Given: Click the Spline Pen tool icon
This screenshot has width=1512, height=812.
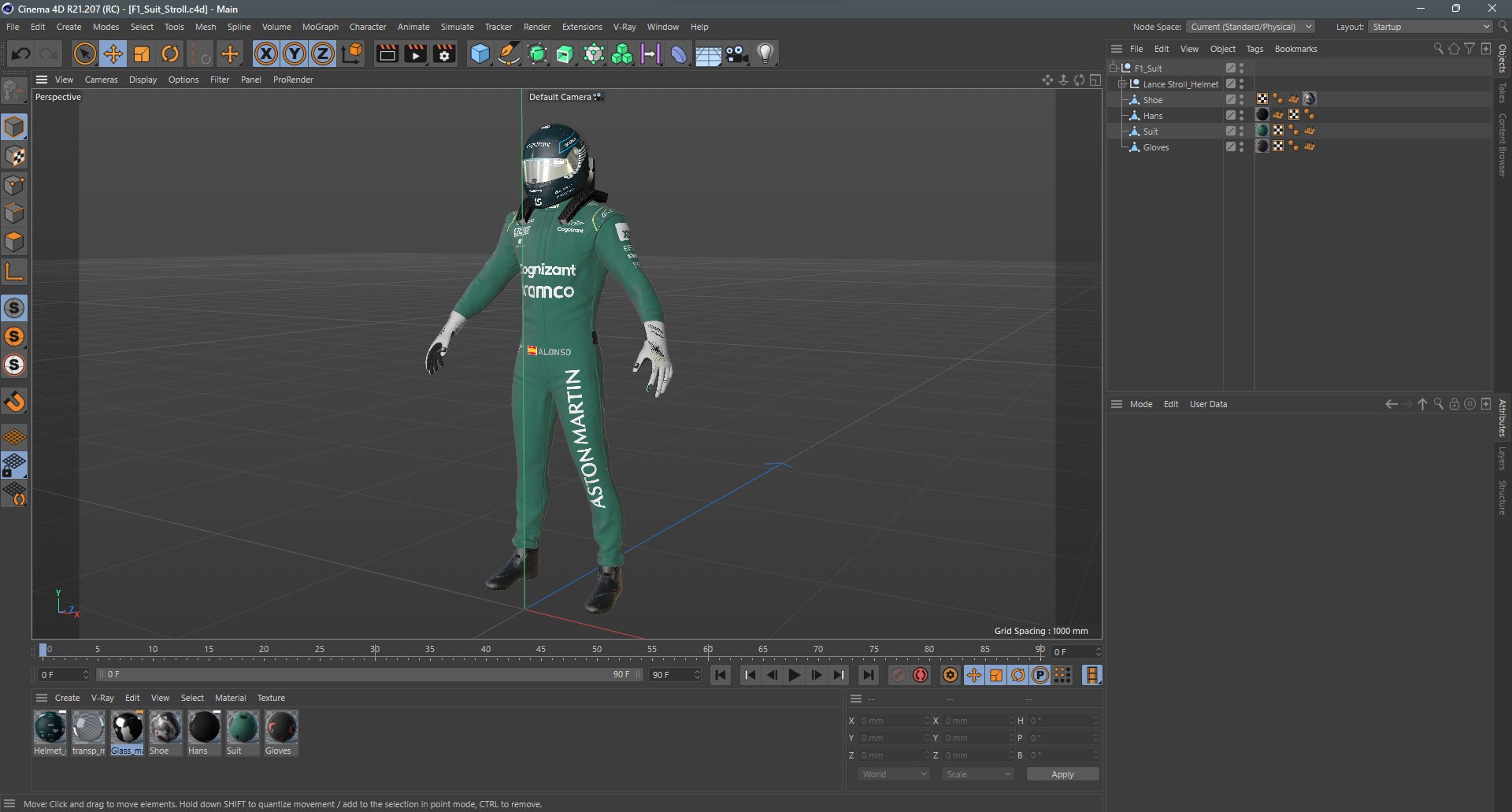Looking at the screenshot, I should (509, 54).
